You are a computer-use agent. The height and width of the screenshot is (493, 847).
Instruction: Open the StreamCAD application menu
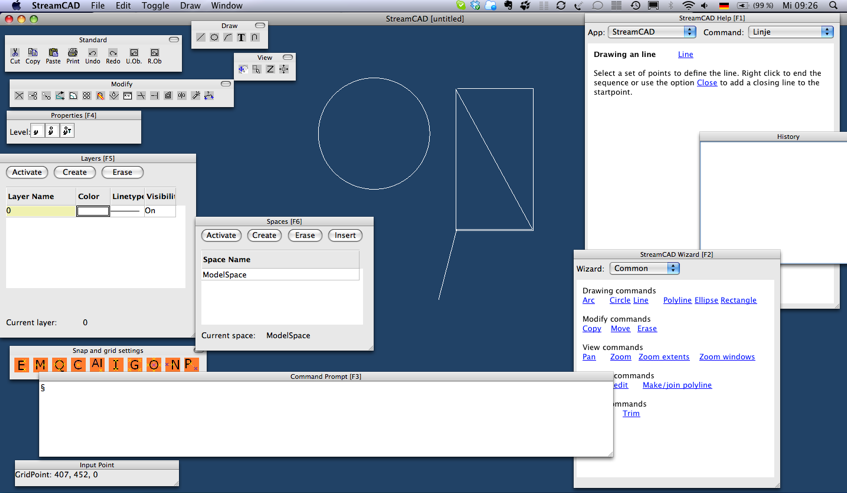pos(56,5)
